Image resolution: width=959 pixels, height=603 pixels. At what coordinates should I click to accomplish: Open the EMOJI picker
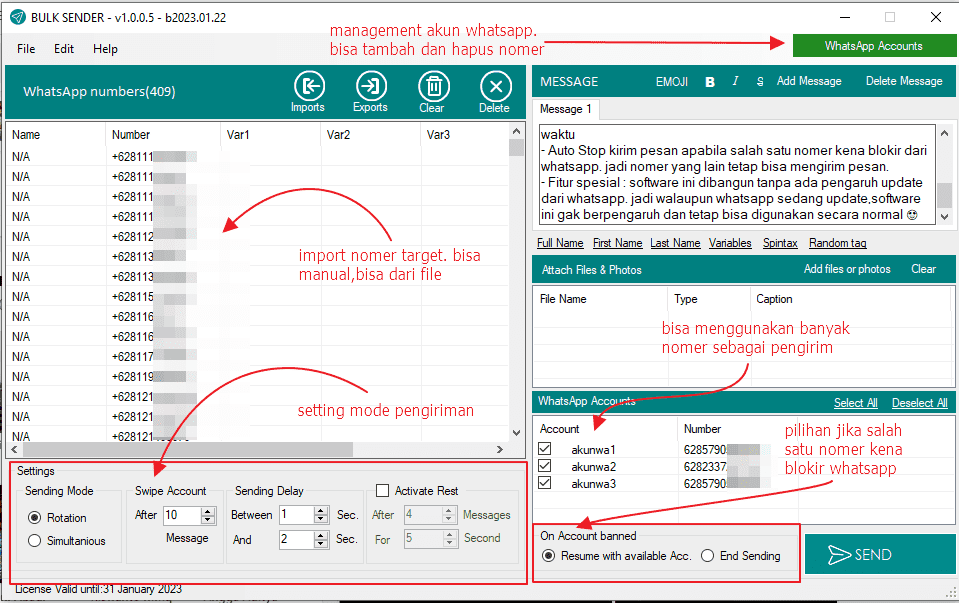(x=671, y=82)
